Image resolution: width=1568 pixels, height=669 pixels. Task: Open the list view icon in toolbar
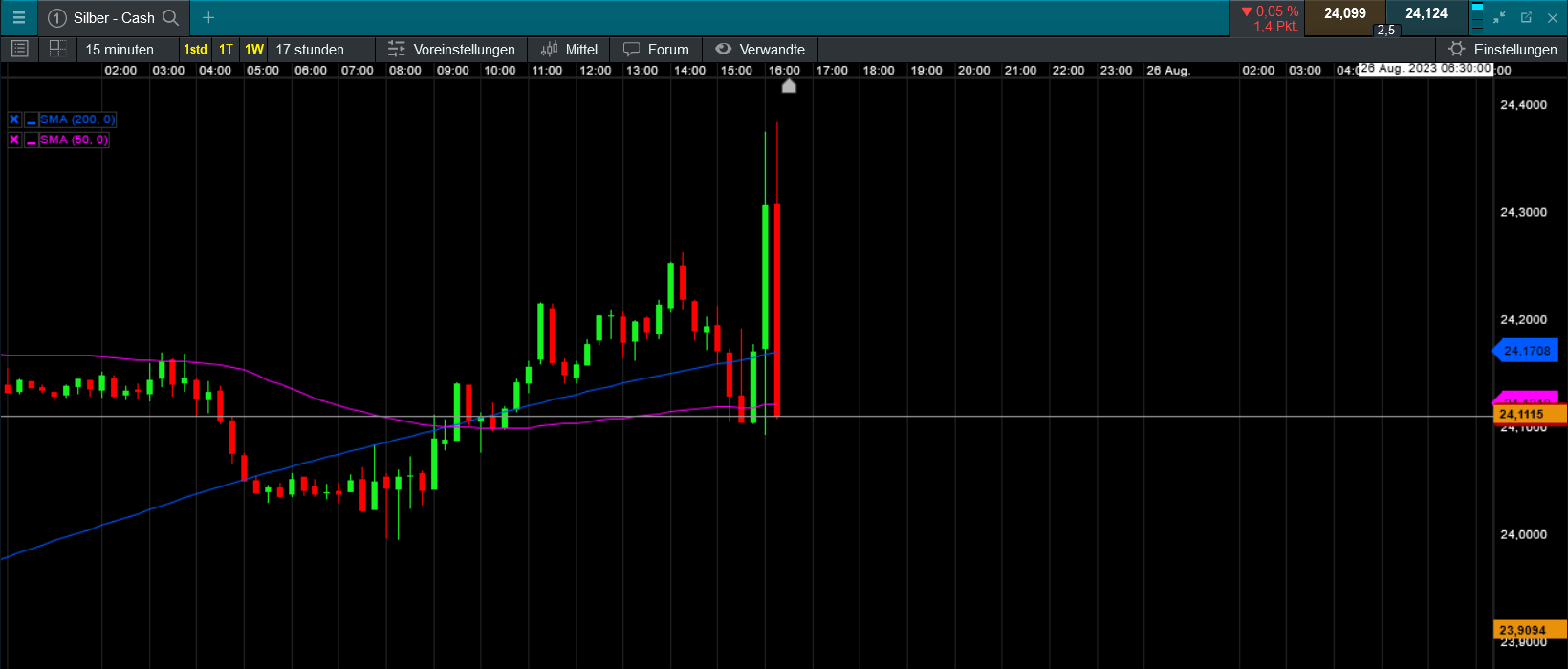pyautogui.click(x=19, y=49)
